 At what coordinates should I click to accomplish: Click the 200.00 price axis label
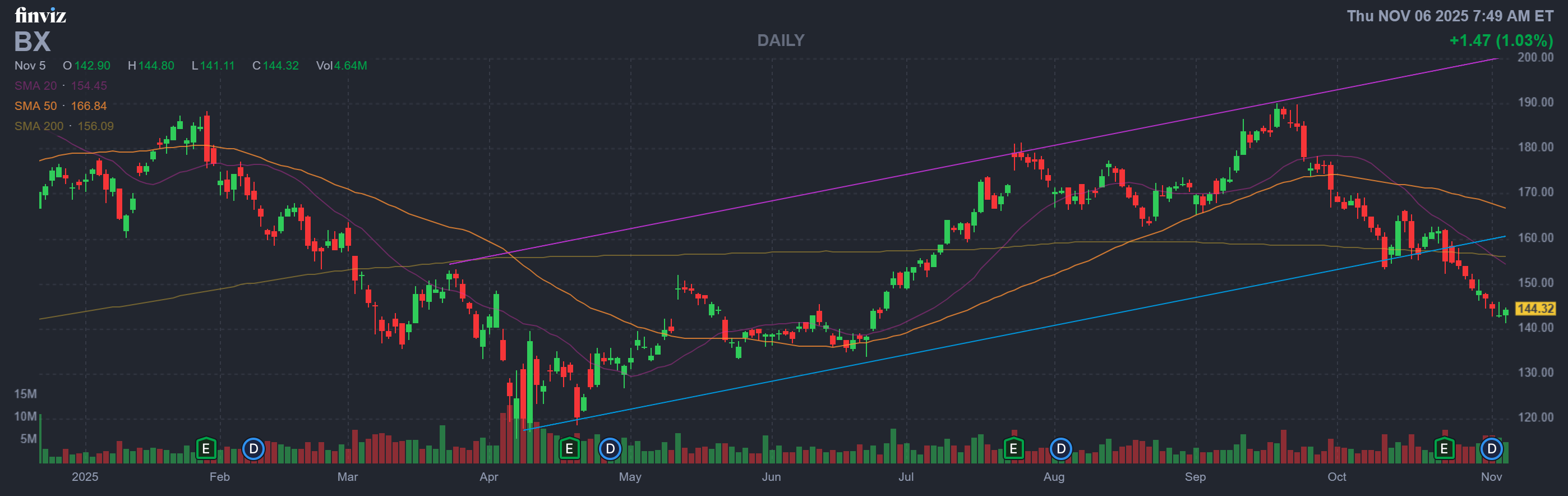(1535, 57)
